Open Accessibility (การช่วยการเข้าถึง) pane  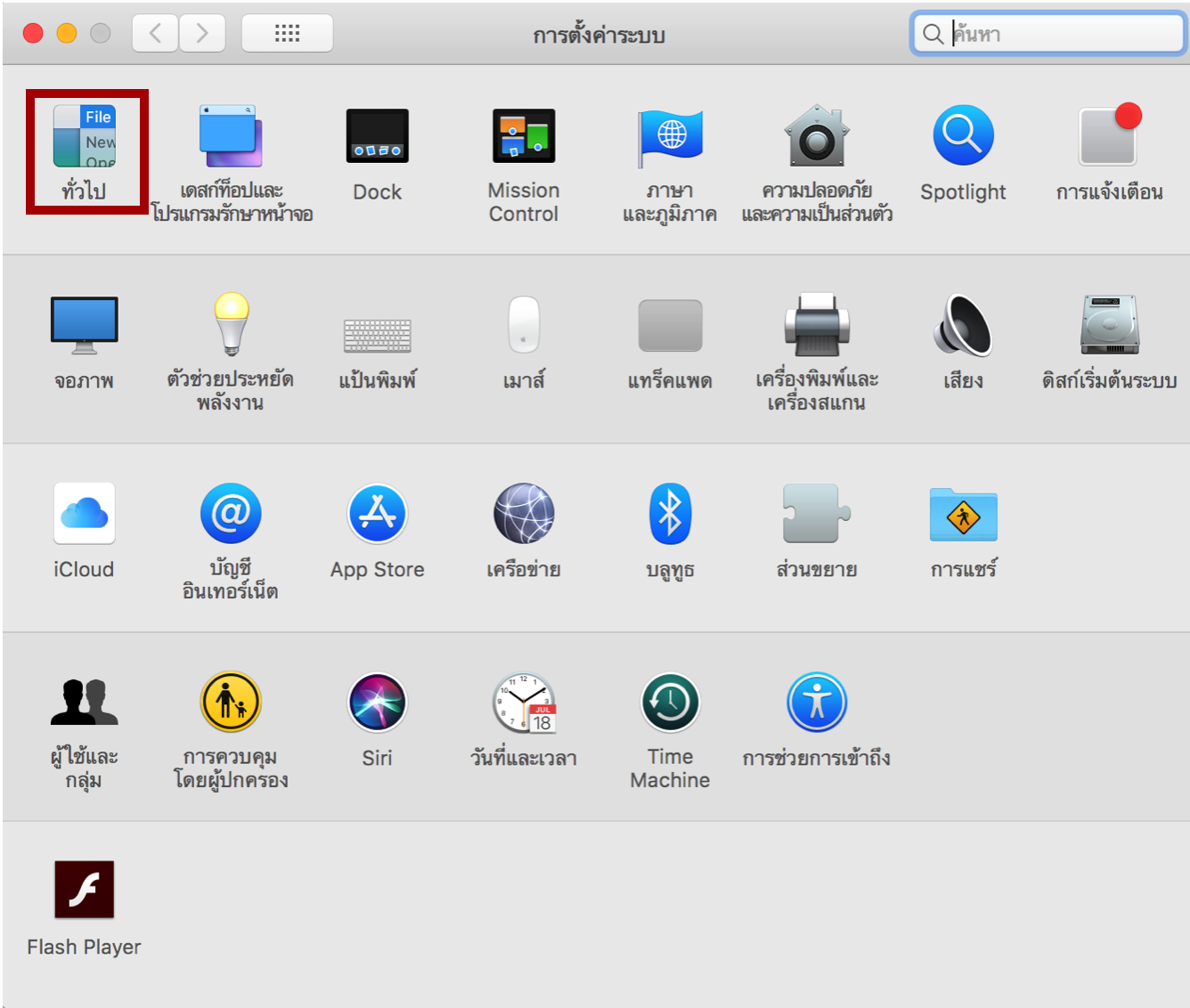click(x=817, y=703)
